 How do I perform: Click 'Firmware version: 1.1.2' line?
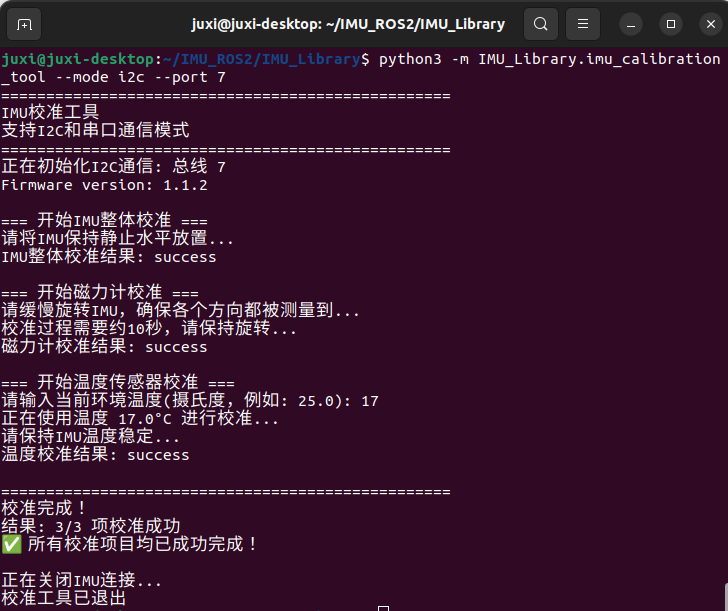pyautogui.click(x=104, y=185)
